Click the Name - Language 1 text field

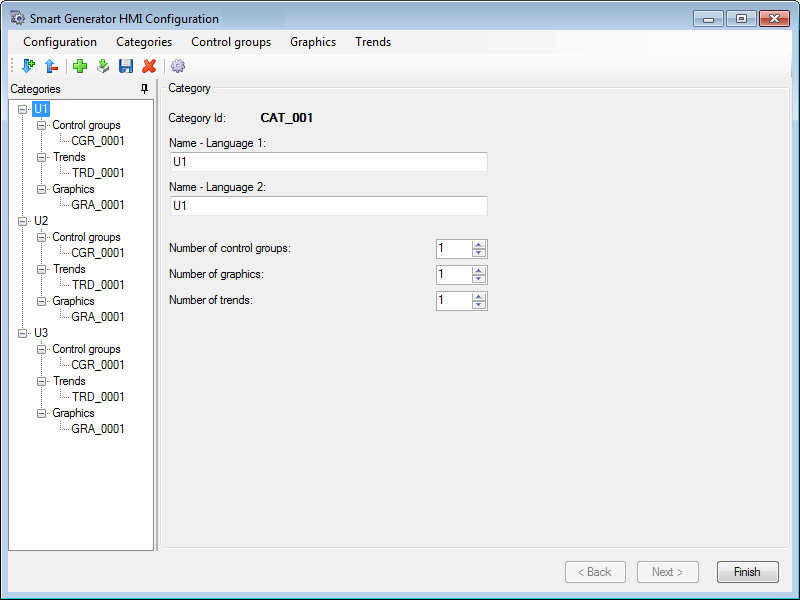(x=328, y=162)
